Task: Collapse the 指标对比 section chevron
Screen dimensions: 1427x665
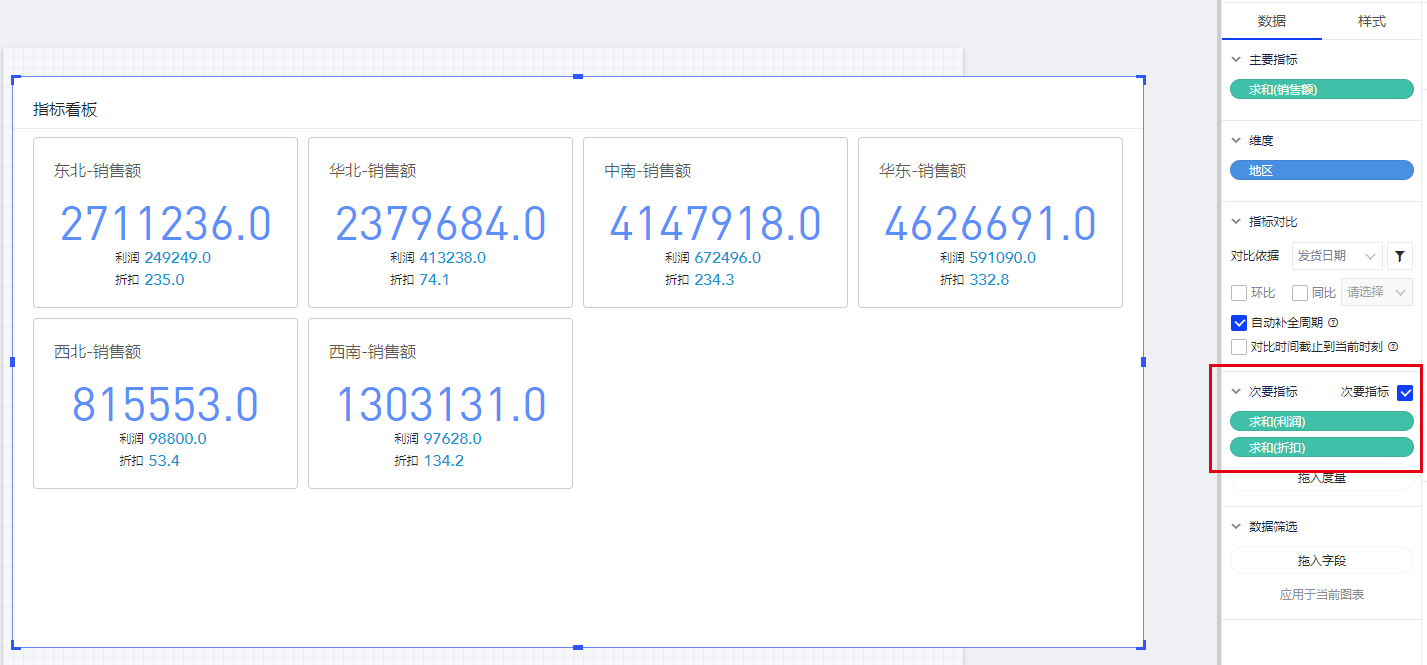Action: [x=1236, y=222]
